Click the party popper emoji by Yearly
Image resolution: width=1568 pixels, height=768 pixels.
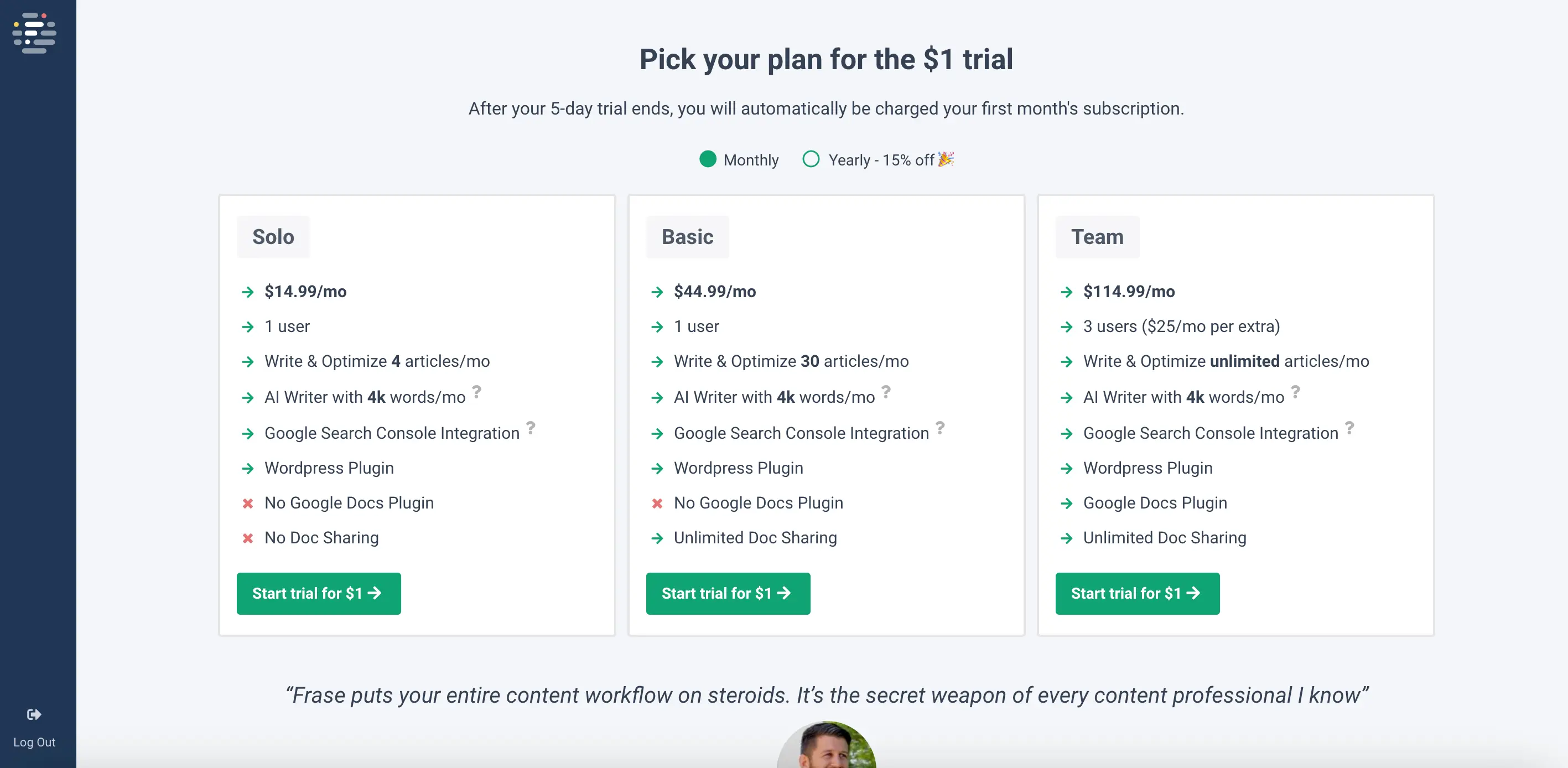(x=946, y=159)
